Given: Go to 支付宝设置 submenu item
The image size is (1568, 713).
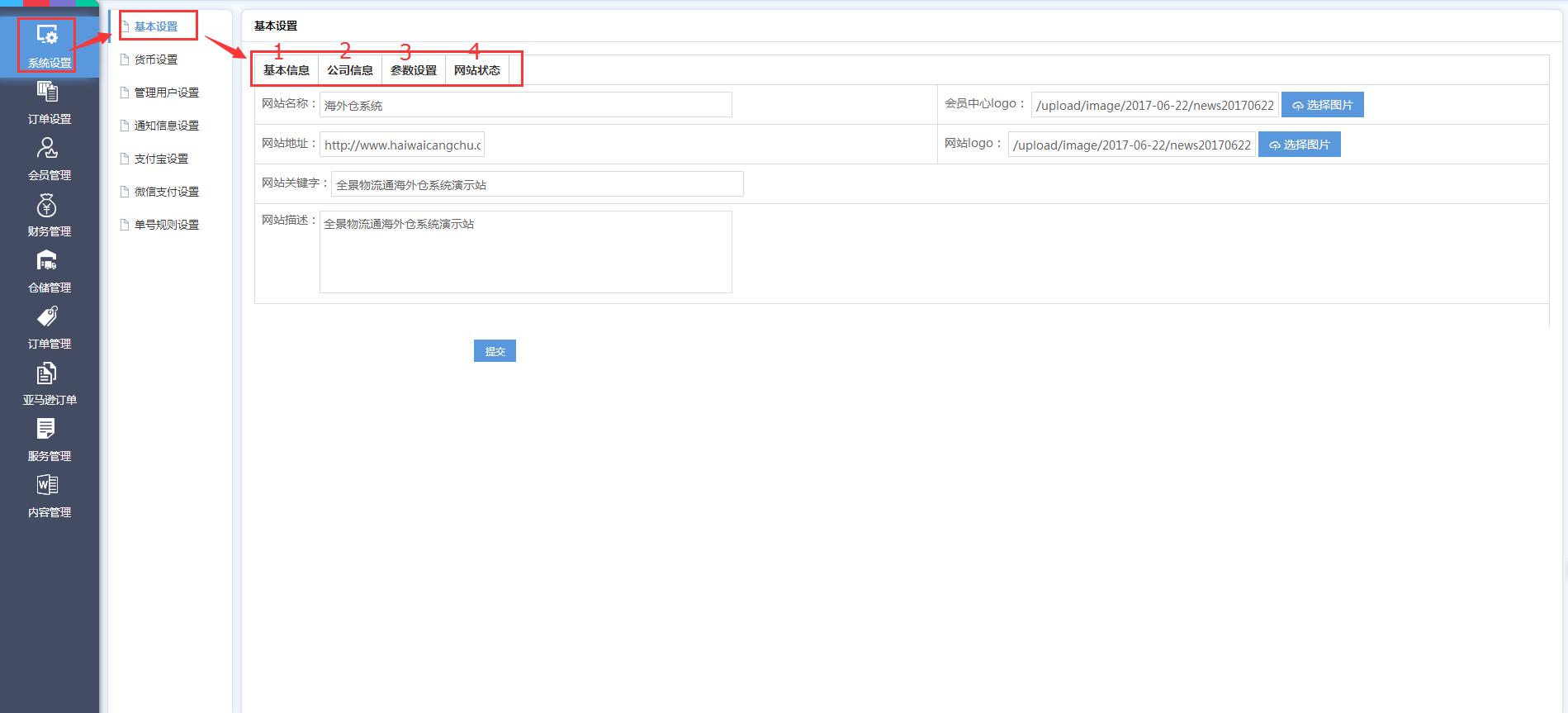Looking at the screenshot, I should click(x=161, y=159).
